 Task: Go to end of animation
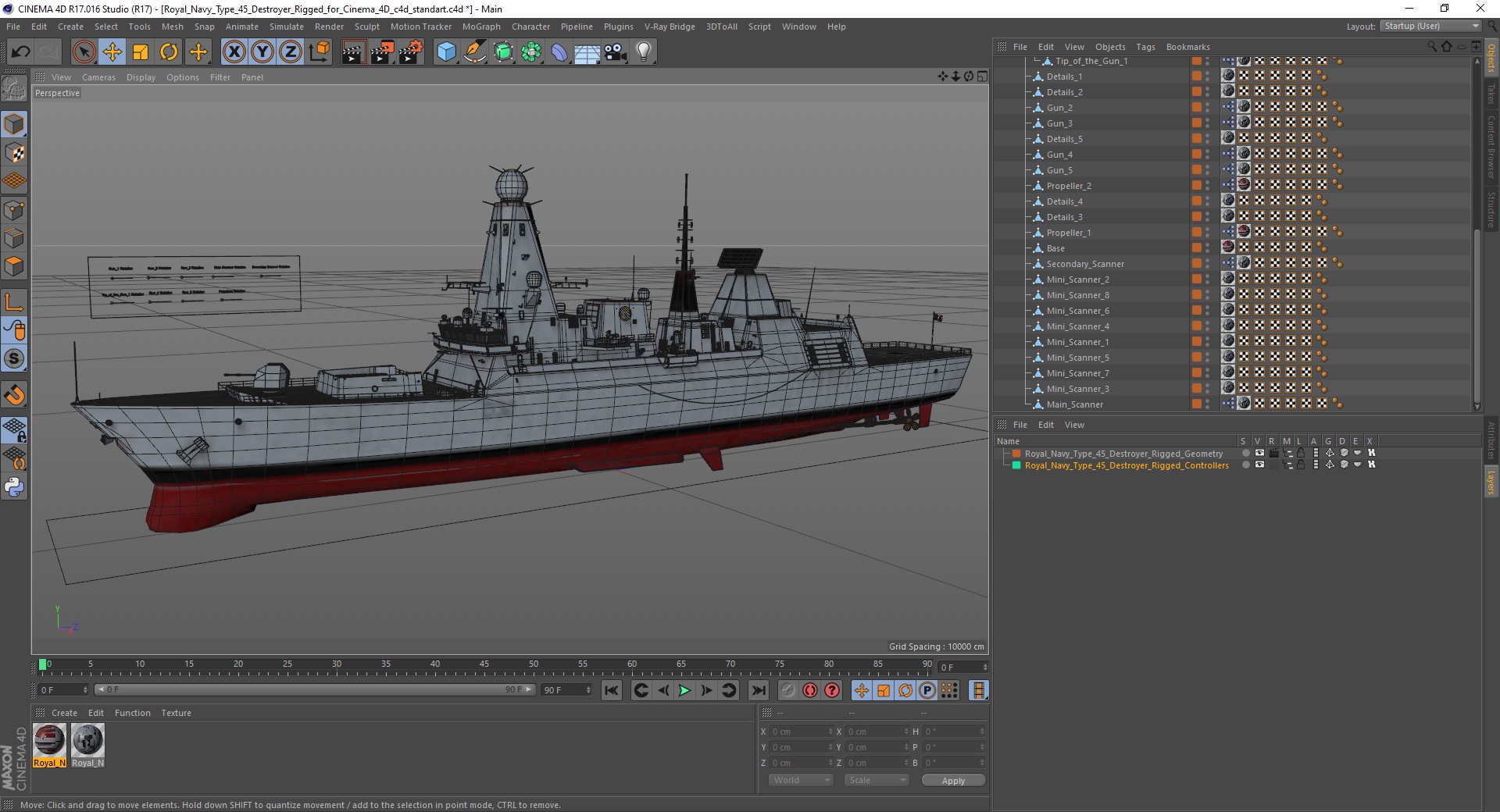point(758,690)
